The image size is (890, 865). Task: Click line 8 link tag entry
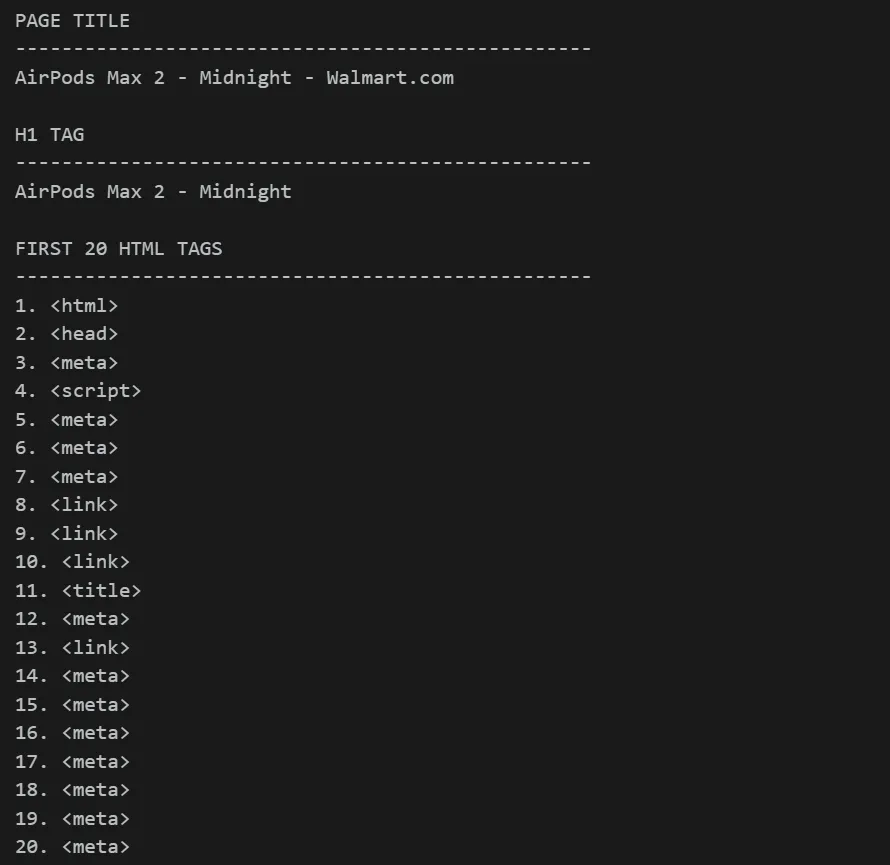(x=66, y=505)
